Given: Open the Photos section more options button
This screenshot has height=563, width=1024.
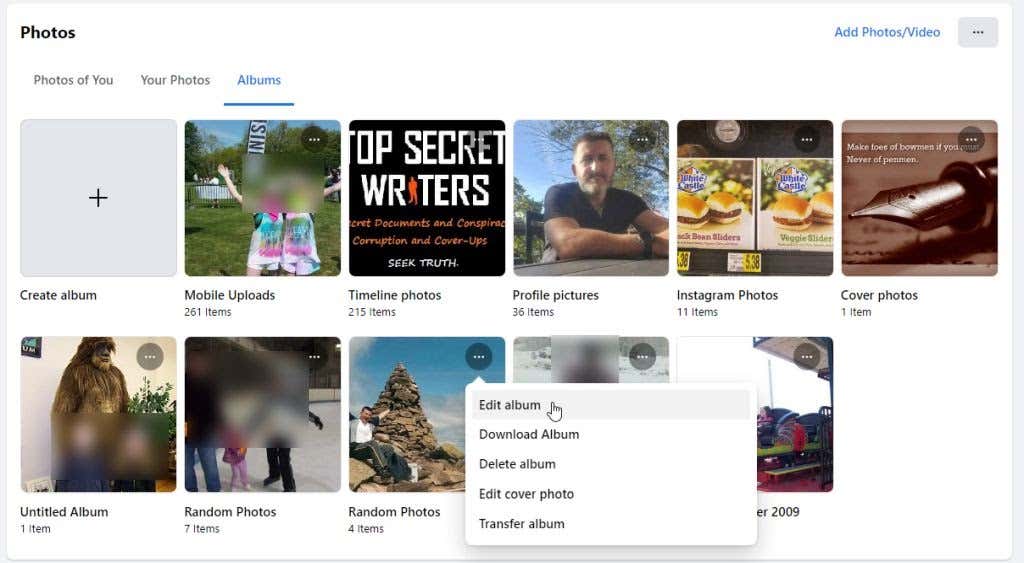Looking at the screenshot, I should [x=978, y=32].
